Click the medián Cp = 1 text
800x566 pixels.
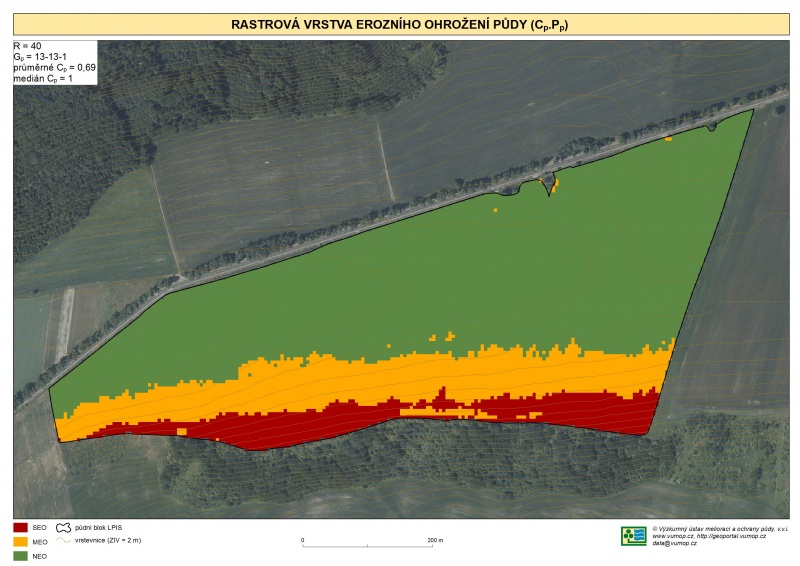coord(43,78)
